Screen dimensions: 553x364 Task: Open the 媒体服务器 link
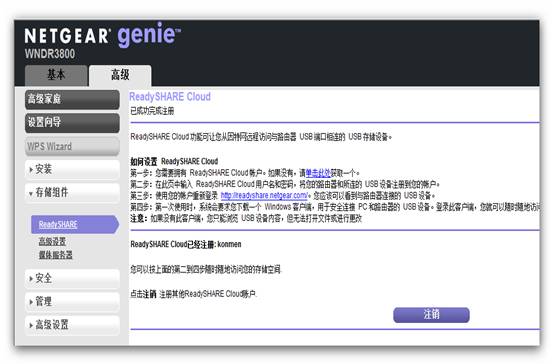(56, 255)
